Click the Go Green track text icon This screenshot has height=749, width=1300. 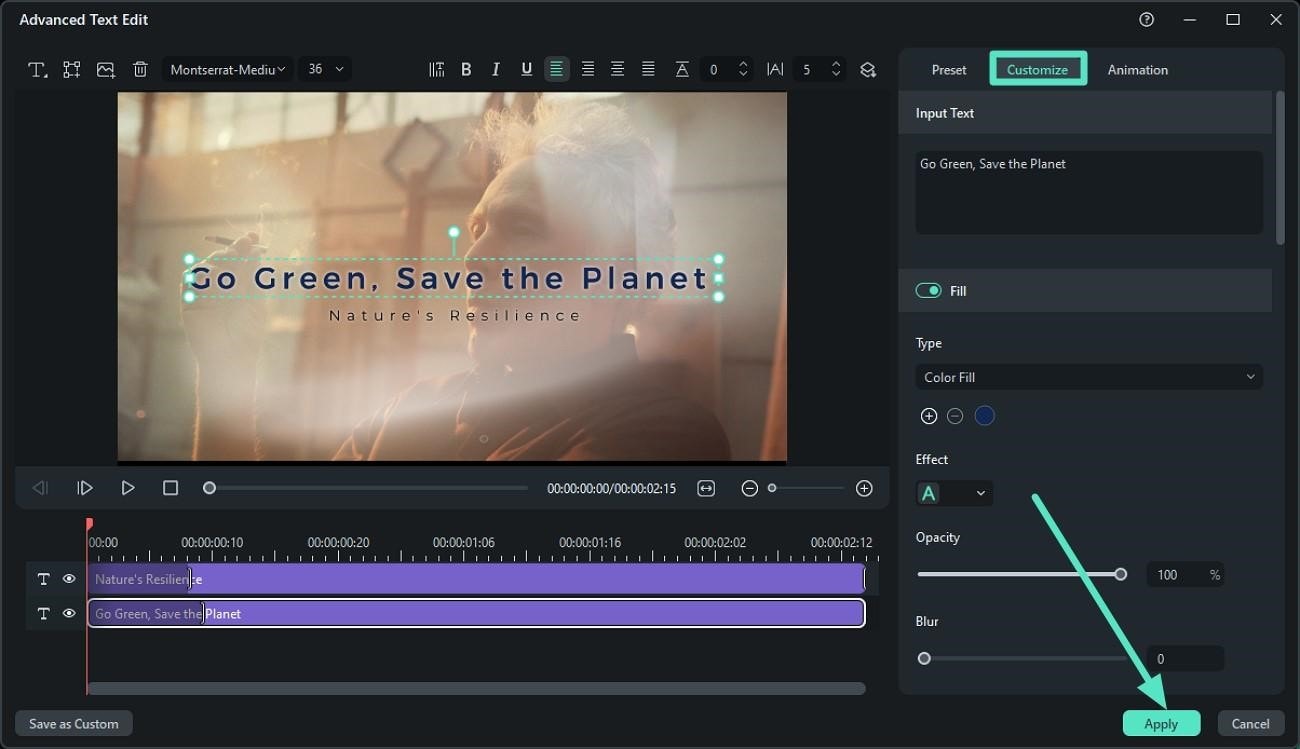click(x=43, y=614)
